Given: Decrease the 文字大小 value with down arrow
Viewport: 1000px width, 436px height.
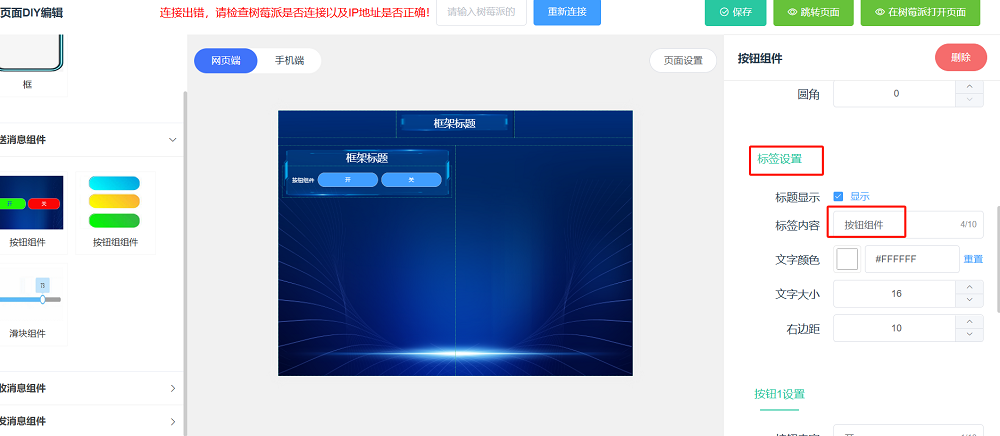Looking at the screenshot, I should coord(969,300).
